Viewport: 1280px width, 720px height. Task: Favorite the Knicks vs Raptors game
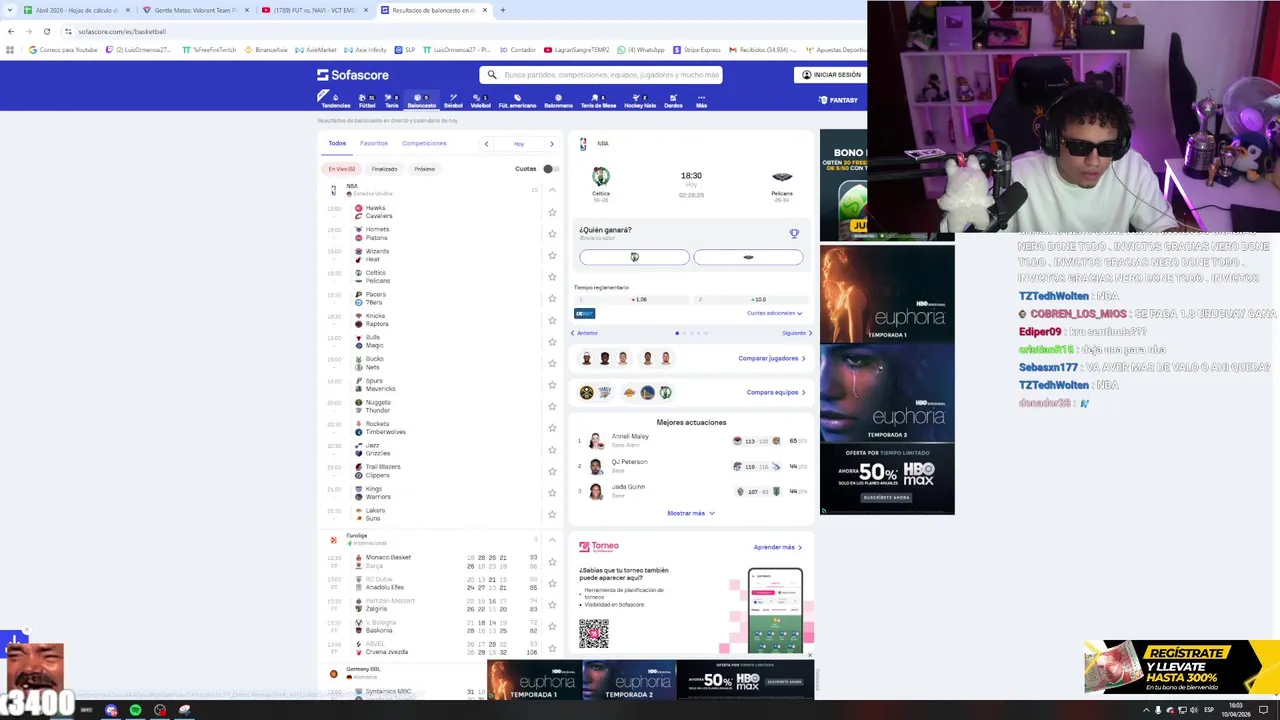[552, 320]
